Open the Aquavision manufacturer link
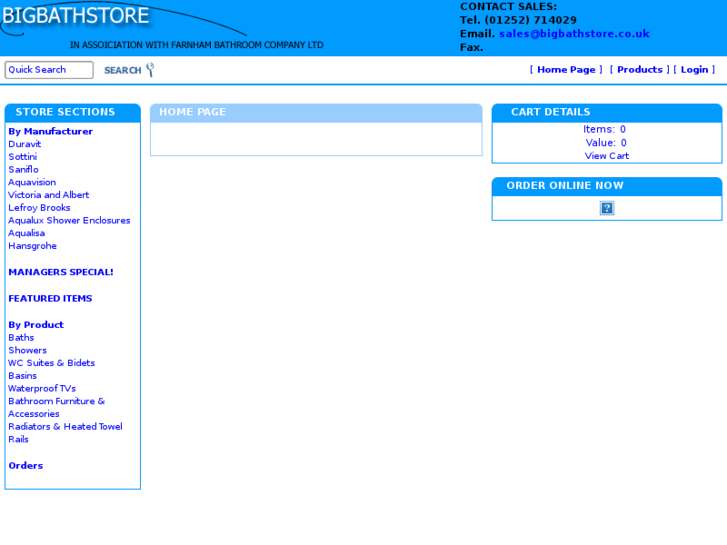The width and height of the screenshot is (727, 545). pos(32,182)
